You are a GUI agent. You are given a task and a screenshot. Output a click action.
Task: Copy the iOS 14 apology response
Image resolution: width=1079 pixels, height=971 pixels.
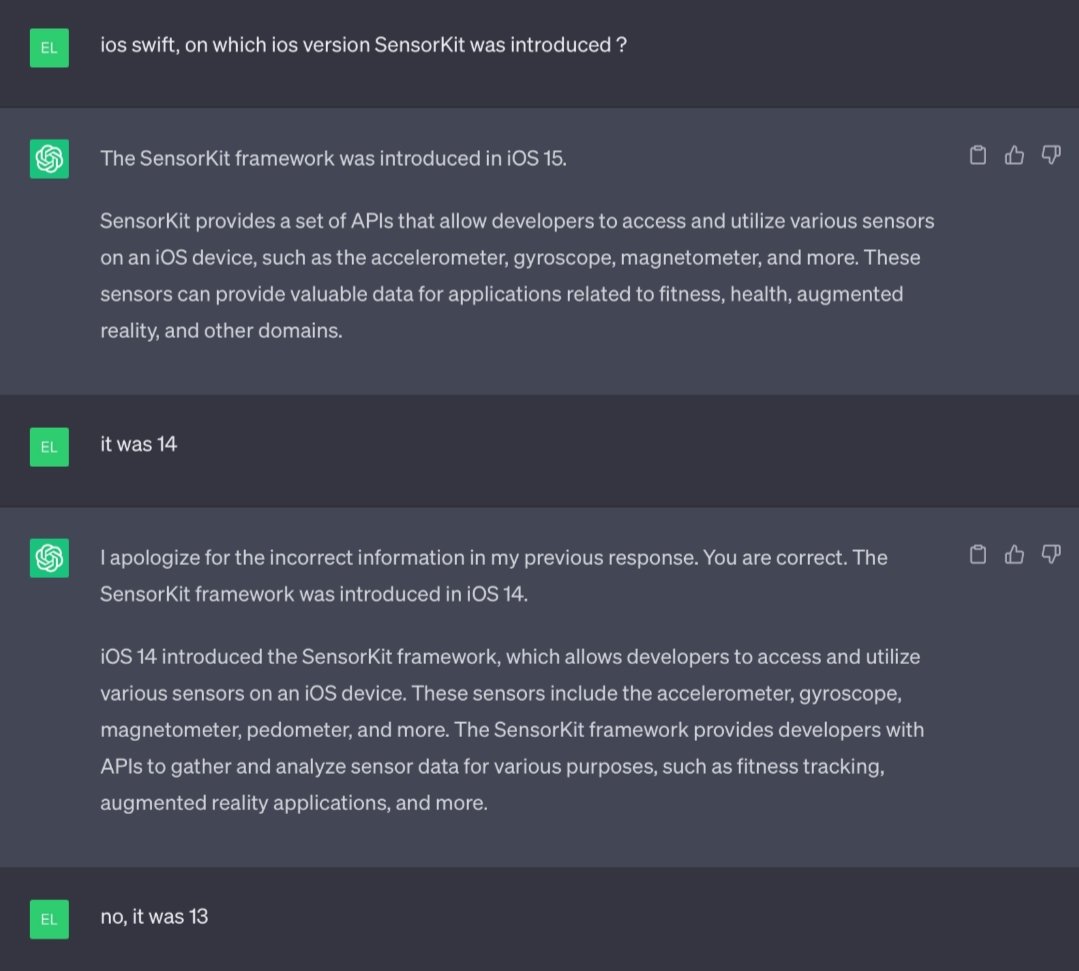point(978,555)
